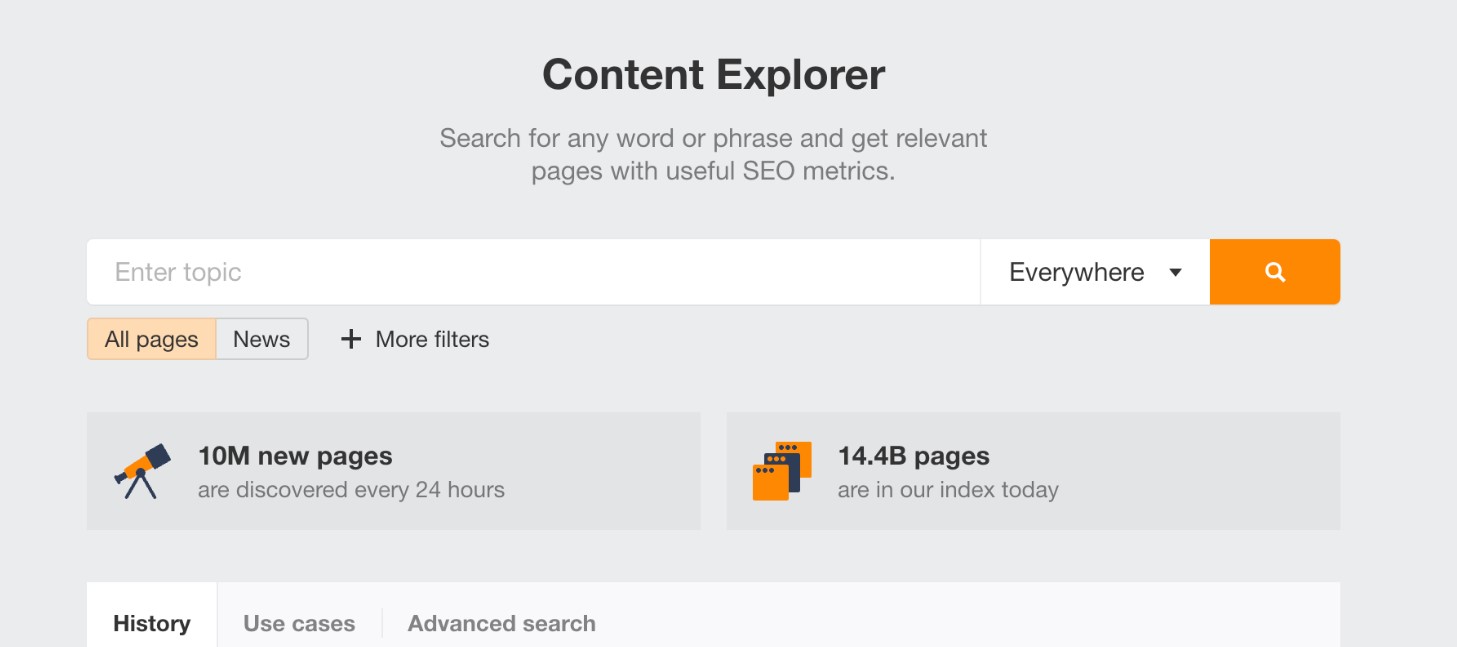This screenshot has height=647, width=1457.
Task: Focus the Enter topic search field
Action: point(532,272)
